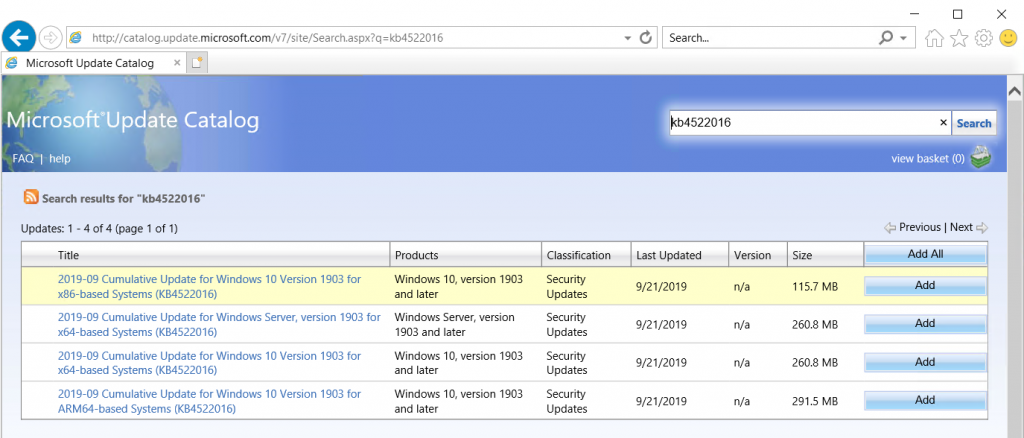Click the browser Forward arrow button
This screenshot has height=438, width=1024.
[x=50, y=37]
